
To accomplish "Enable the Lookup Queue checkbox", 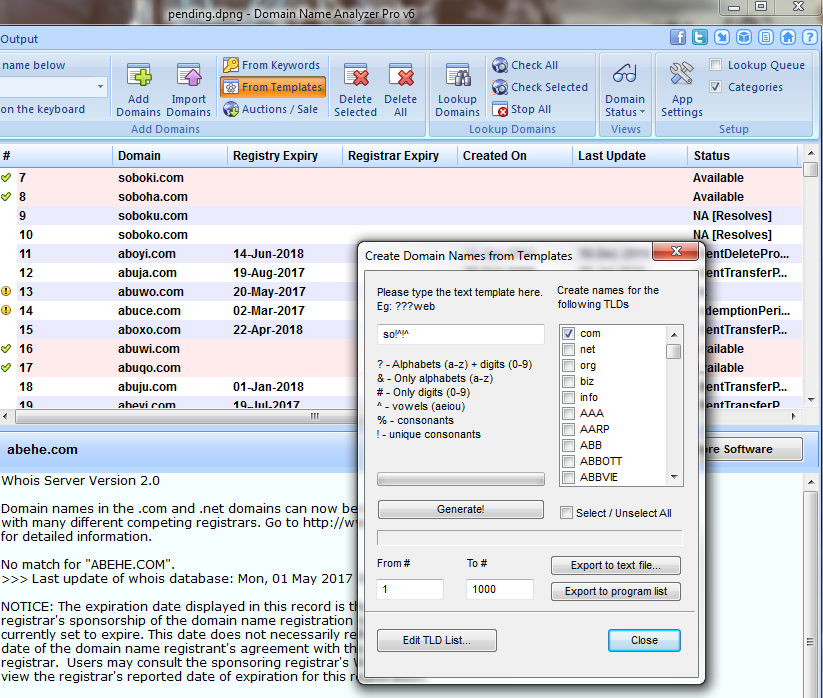I will pos(715,65).
